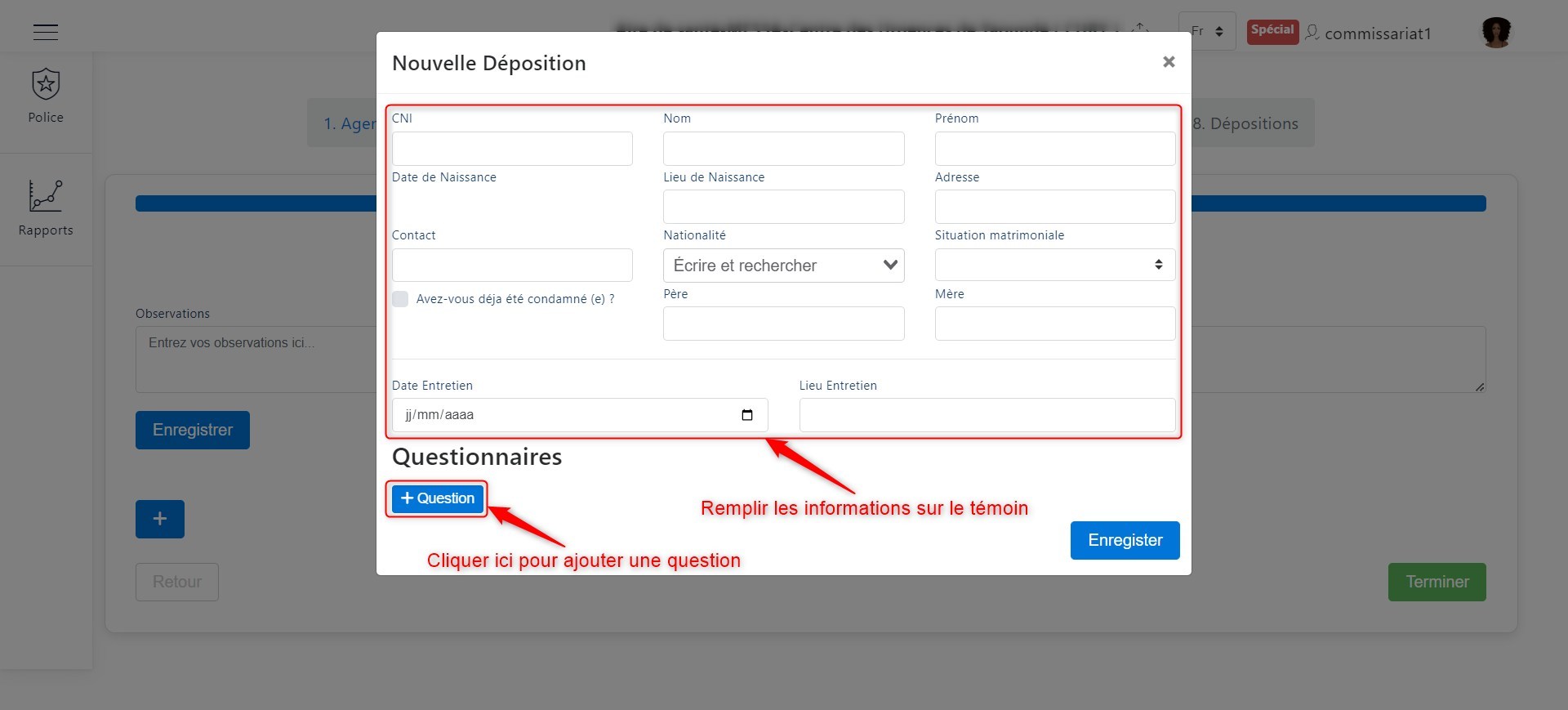This screenshot has width=1568, height=710.
Task: Click the calendar icon in Date Entretien
Action: point(746,415)
